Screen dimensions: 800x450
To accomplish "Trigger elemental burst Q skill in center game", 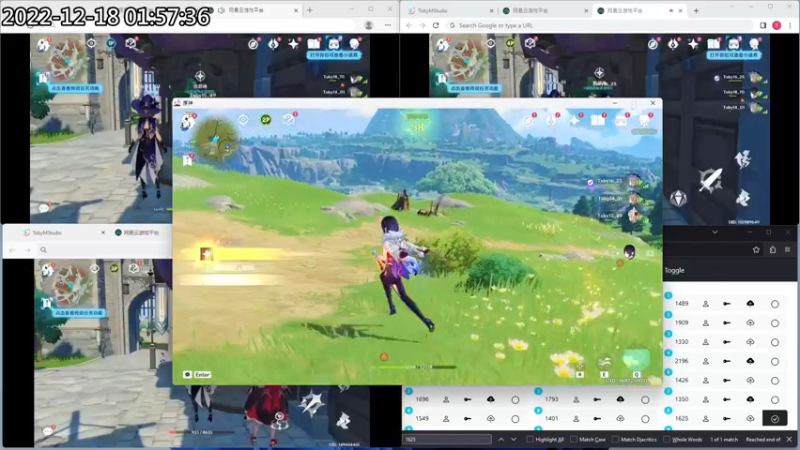I will (x=636, y=359).
